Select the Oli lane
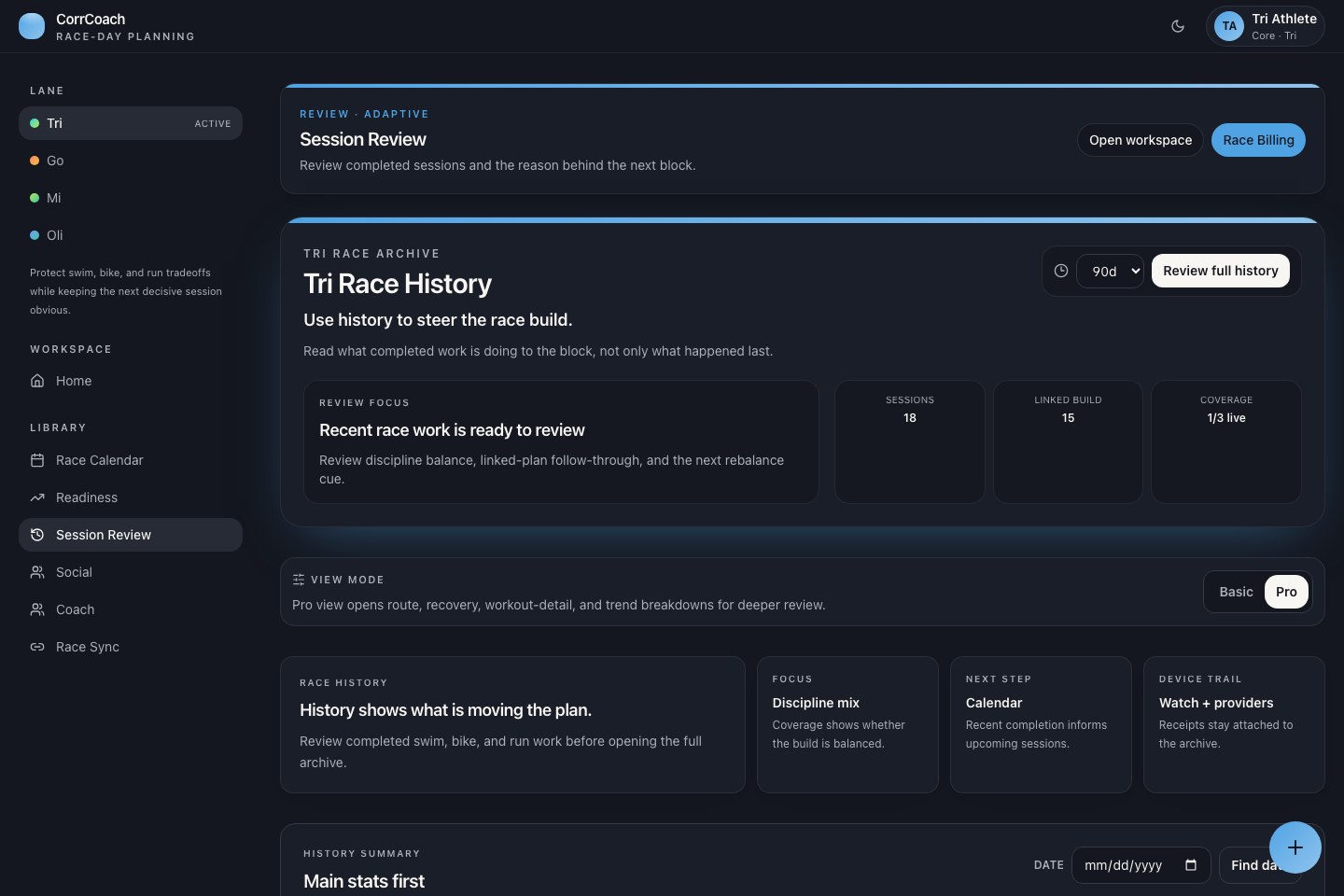Screen dimensions: 1344x896 point(131,235)
